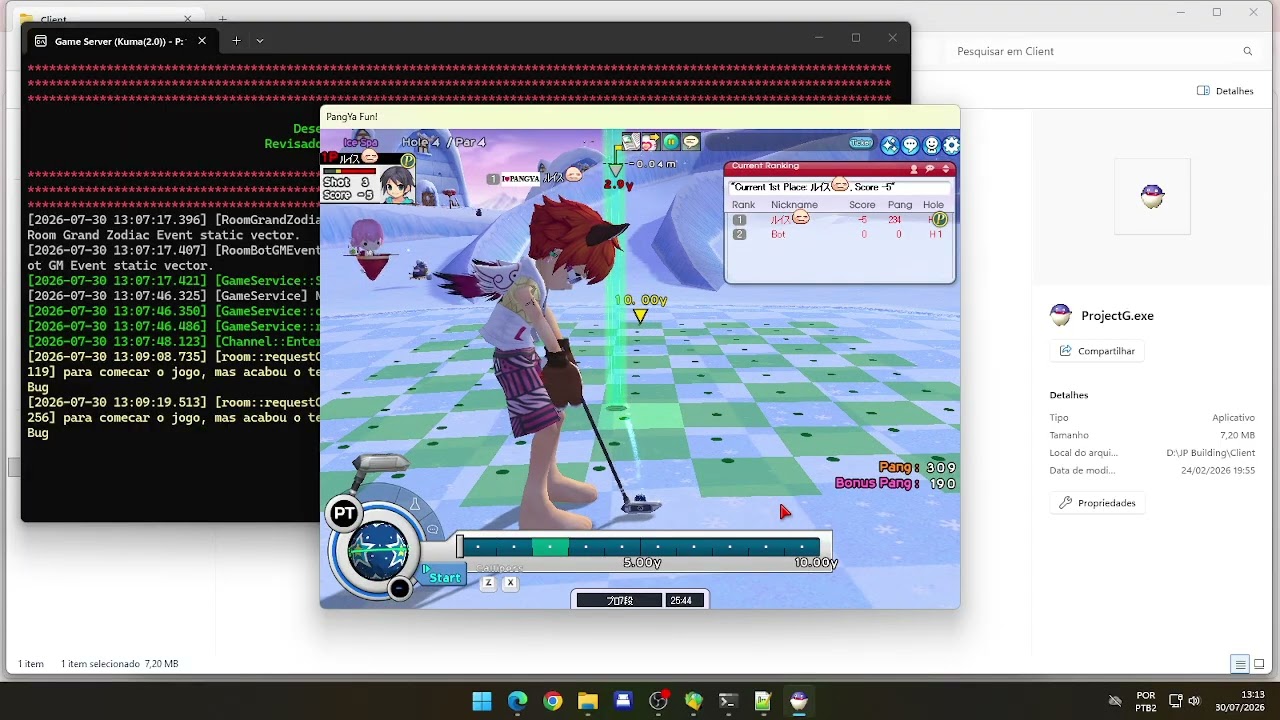This screenshot has height=720, width=1280.
Task: Collapse the Current Ranking panel with arrows
Action: coord(946,169)
